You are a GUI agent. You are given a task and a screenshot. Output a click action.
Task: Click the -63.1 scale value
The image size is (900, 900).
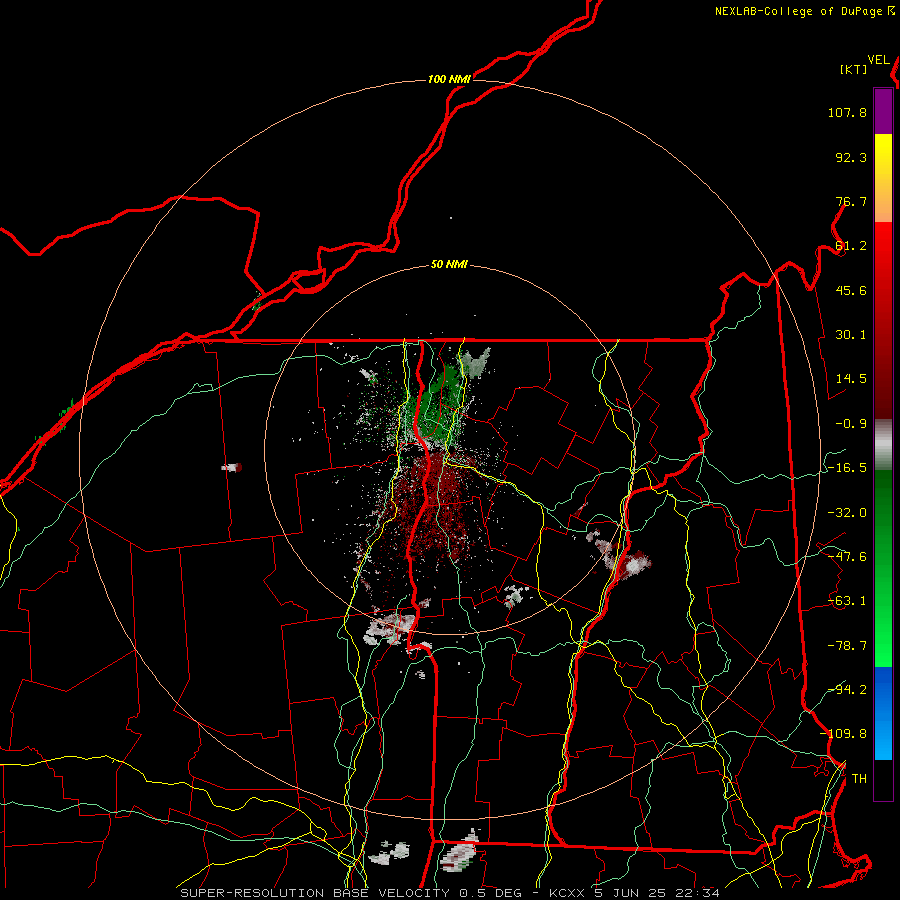coord(847,601)
